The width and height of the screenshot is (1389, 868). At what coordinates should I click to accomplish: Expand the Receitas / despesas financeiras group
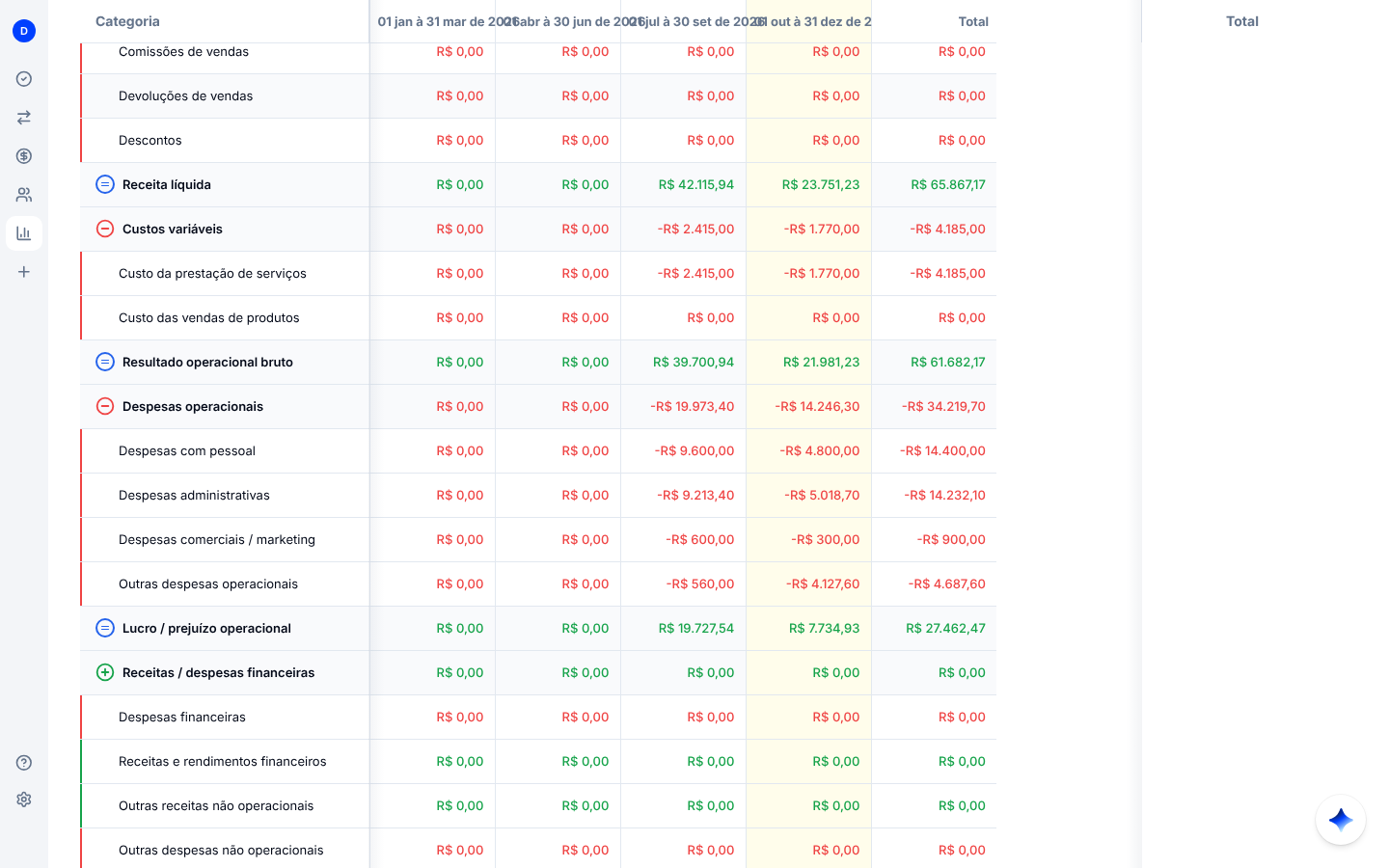point(105,672)
